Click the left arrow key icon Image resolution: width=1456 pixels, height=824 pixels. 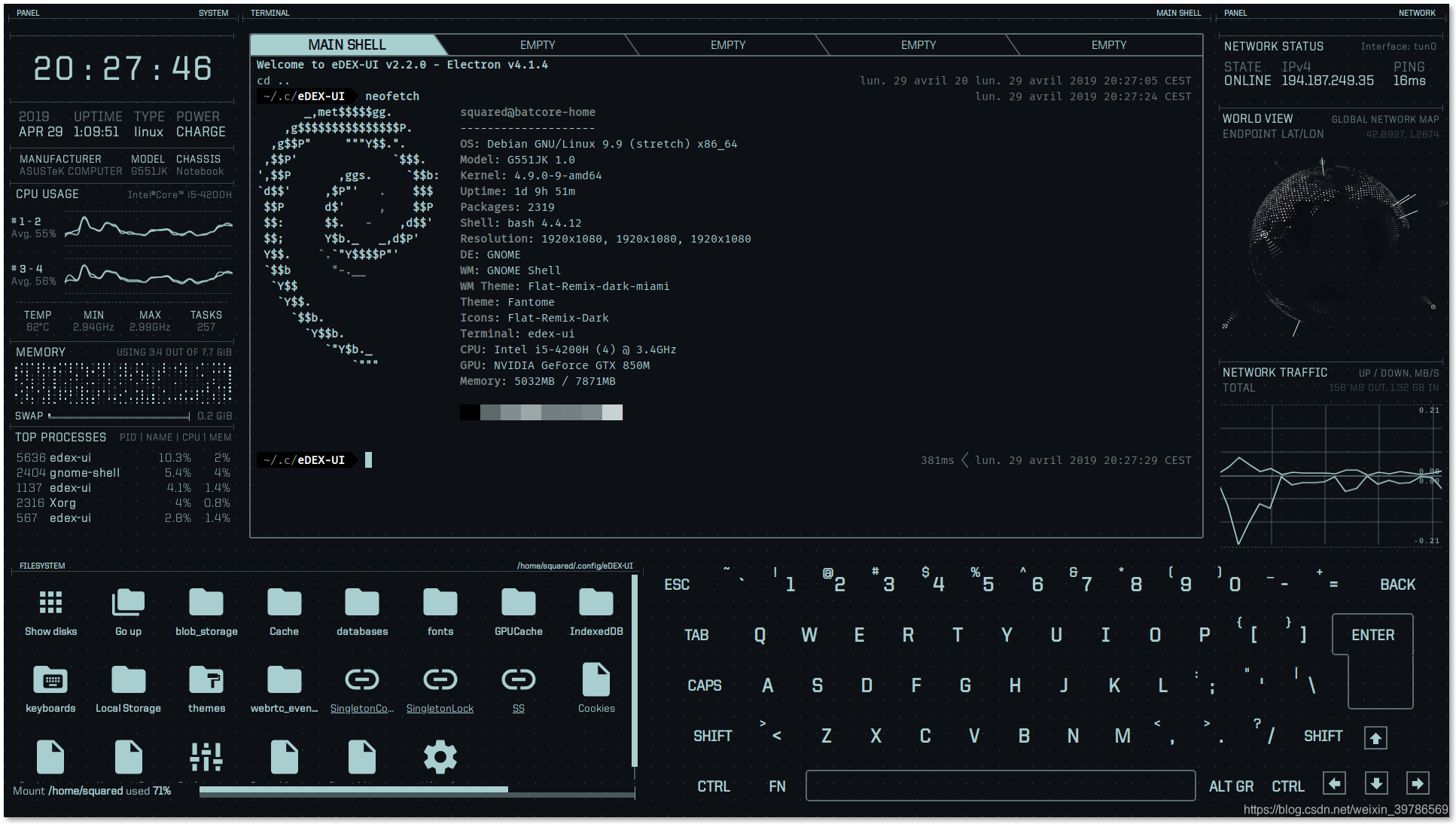(1334, 784)
